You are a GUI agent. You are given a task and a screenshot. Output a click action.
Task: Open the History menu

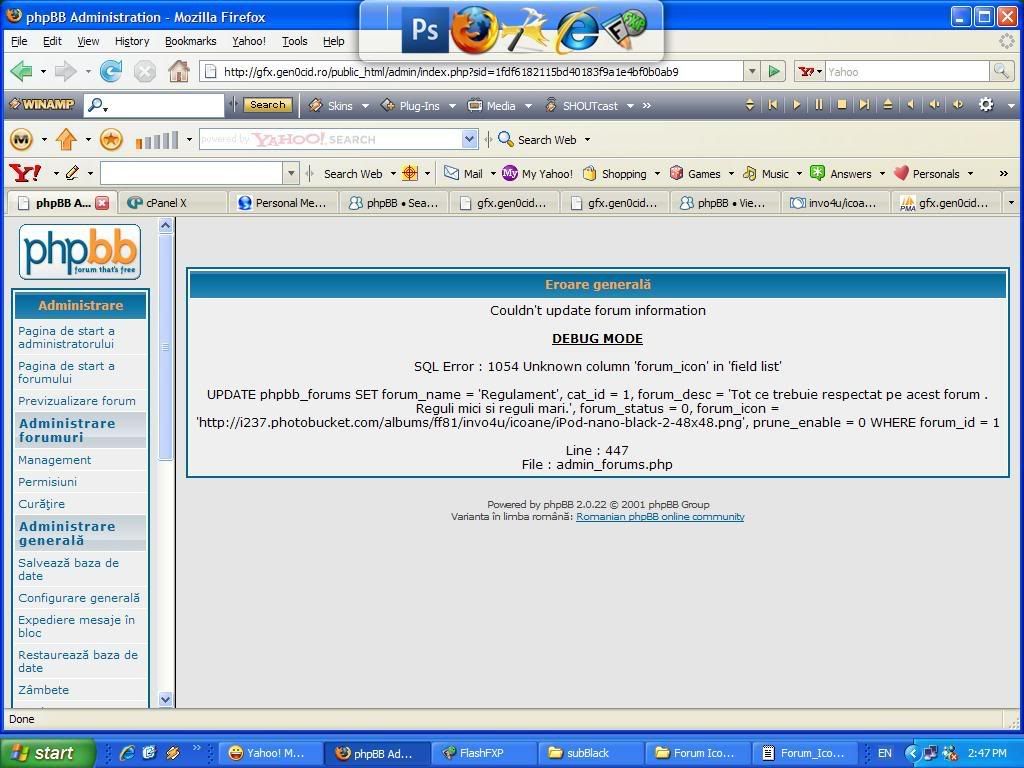(132, 41)
